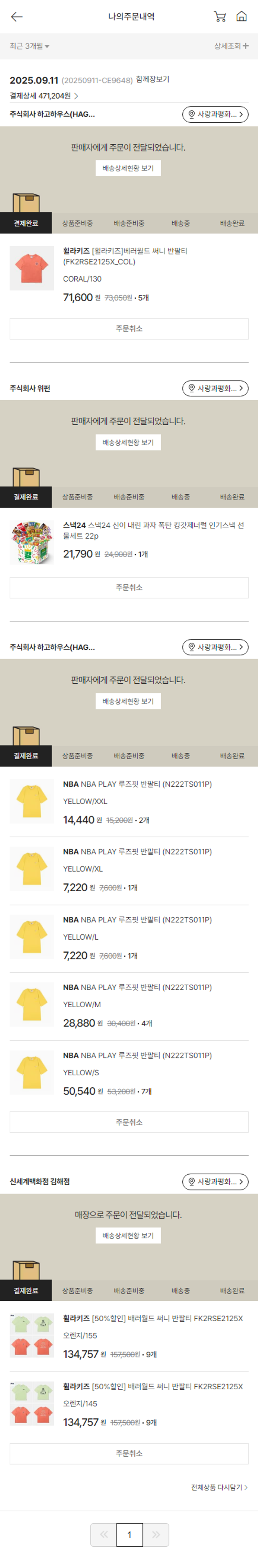Click the 71,600 원 price

tap(82, 298)
